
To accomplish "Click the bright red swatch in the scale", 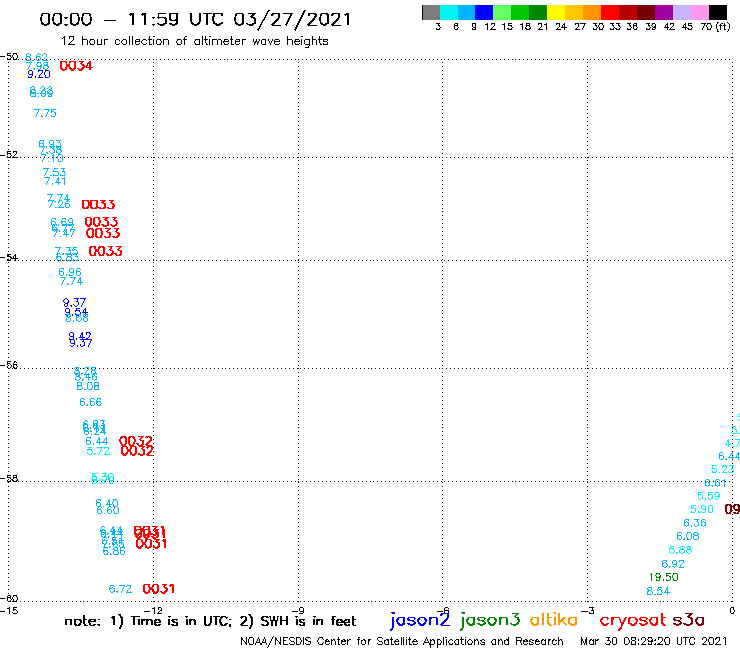I will (610, 12).
